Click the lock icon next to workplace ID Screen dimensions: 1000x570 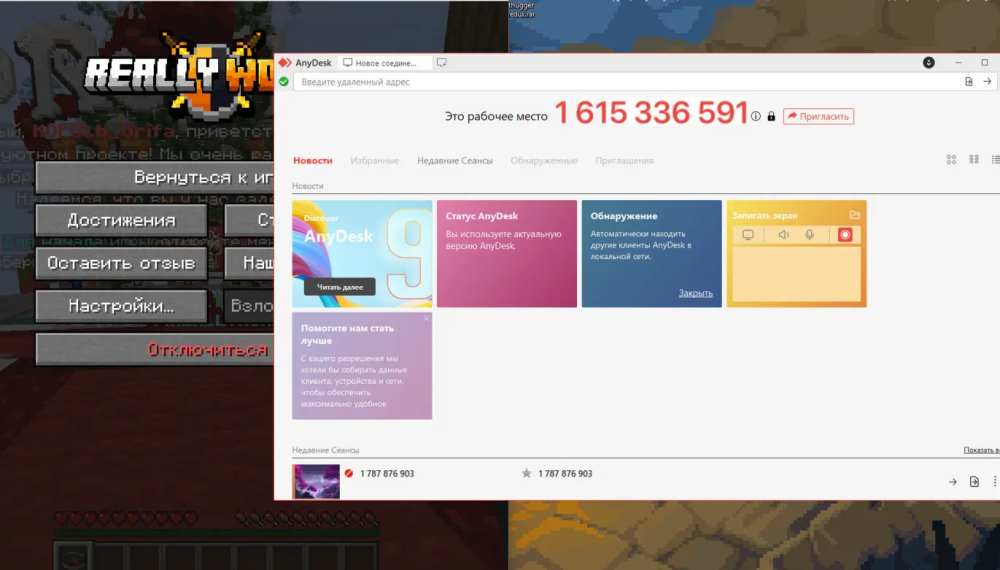771,116
